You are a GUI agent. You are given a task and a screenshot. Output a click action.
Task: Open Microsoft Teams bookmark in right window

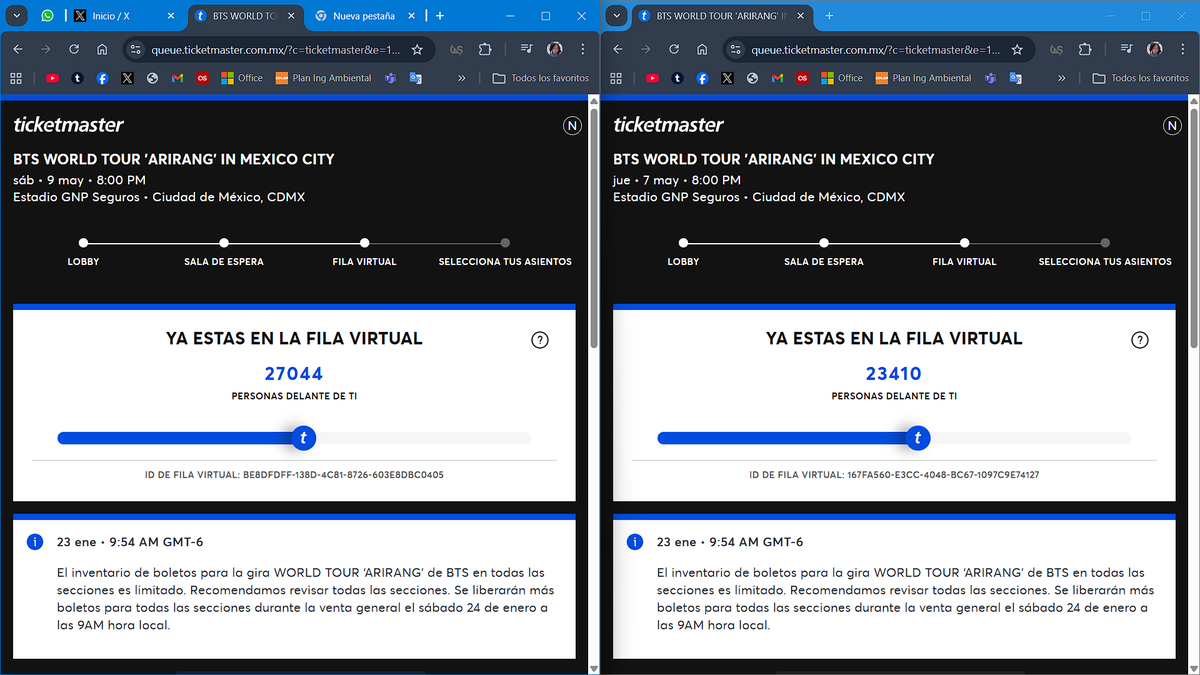[x=990, y=78]
